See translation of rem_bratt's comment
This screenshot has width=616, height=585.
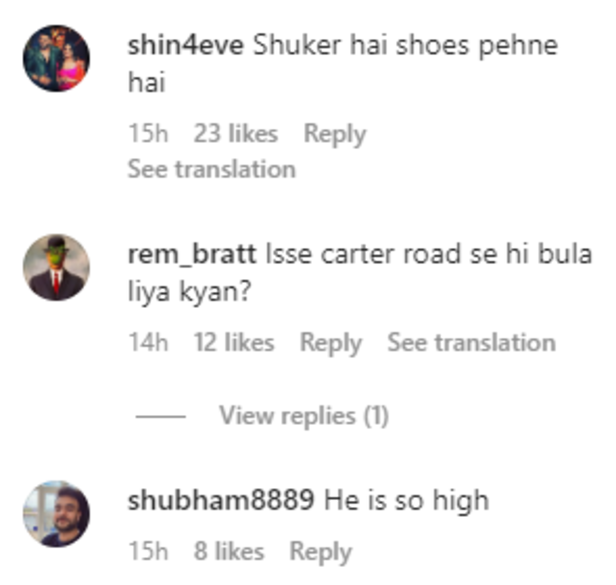pos(471,342)
